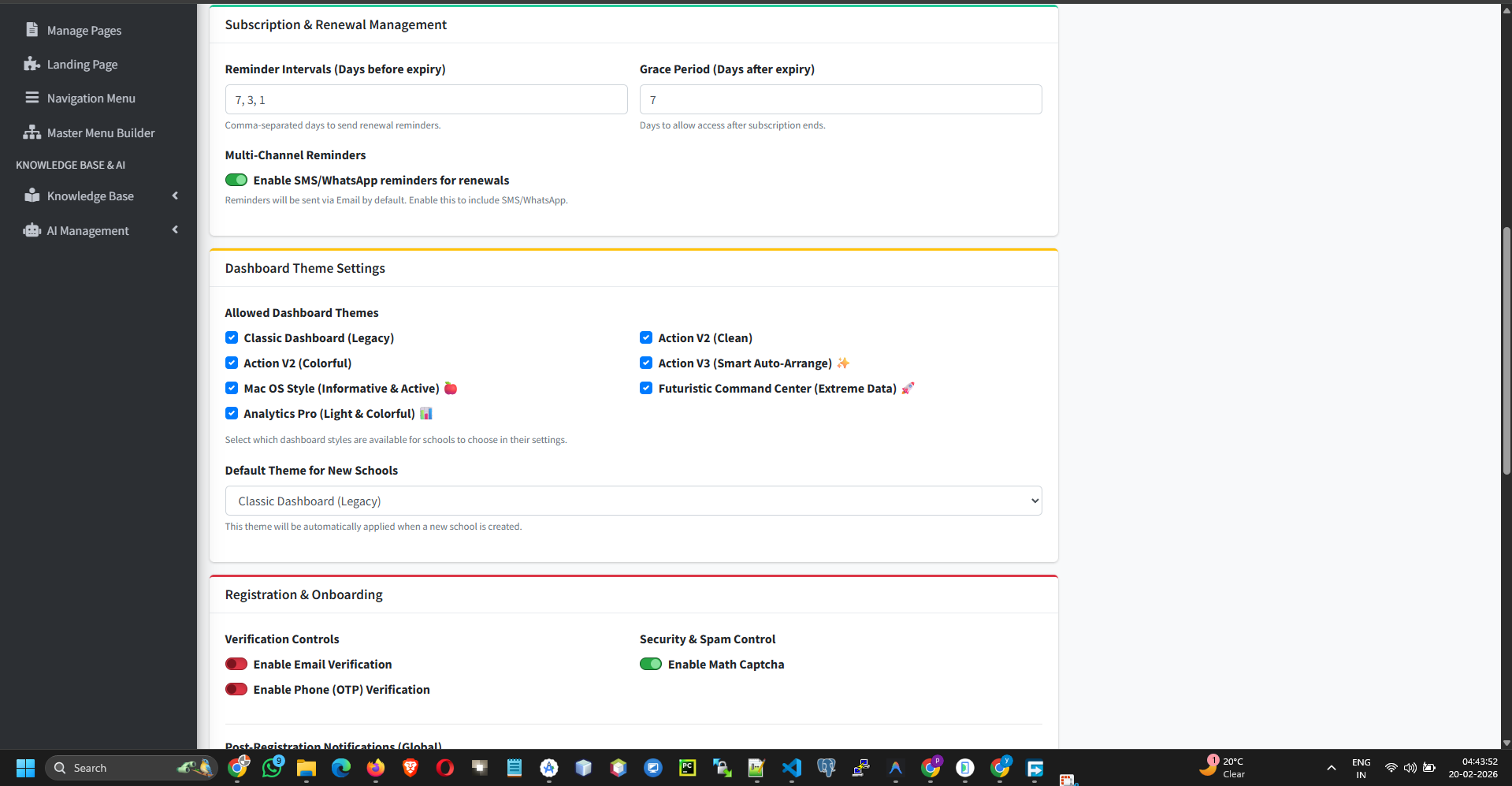Open PyCharm from the taskbar
Viewport: 1512px width, 786px height.
click(687, 767)
